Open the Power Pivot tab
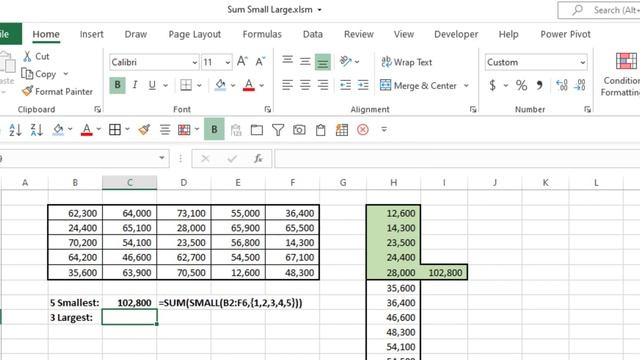This screenshot has height=360, width=640. click(565, 34)
